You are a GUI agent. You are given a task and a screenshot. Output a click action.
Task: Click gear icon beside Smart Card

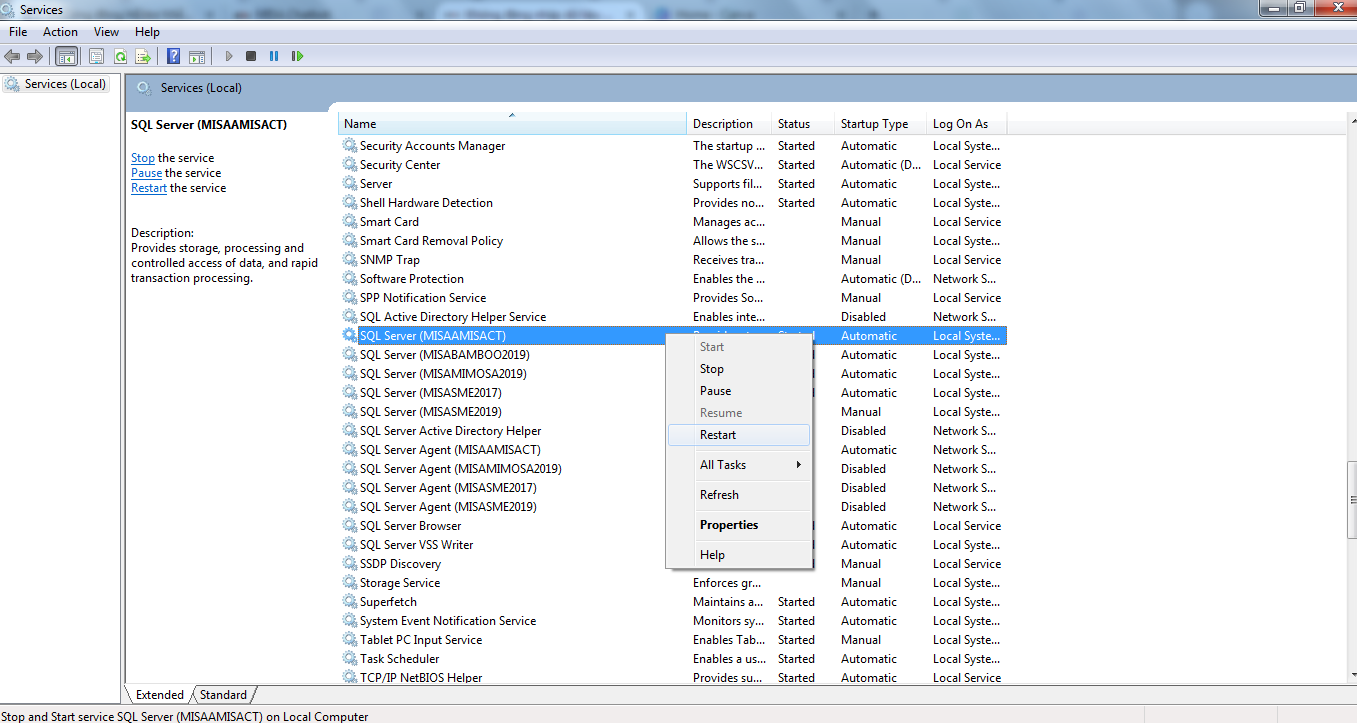[x=349, y=222]
